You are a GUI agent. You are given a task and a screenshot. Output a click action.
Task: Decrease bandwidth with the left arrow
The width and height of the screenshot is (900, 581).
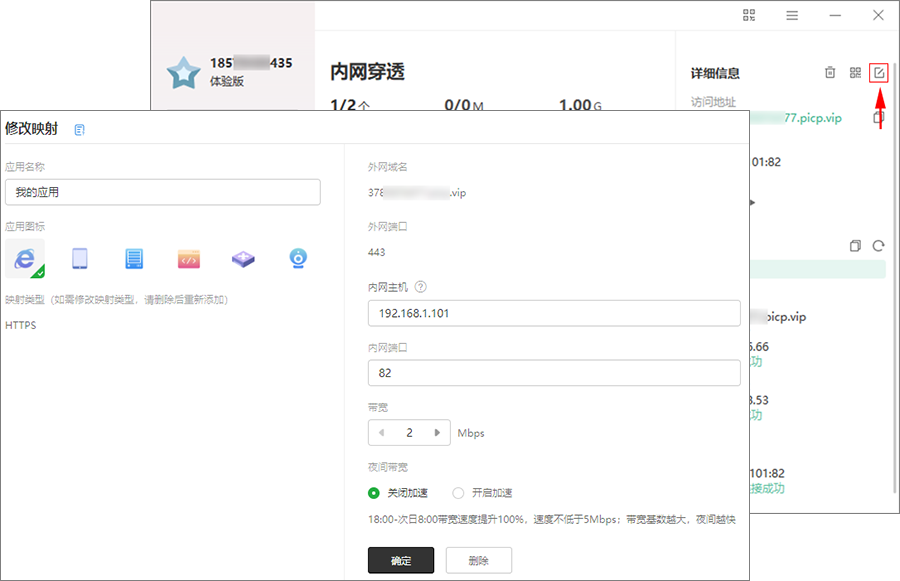point(382,433)
